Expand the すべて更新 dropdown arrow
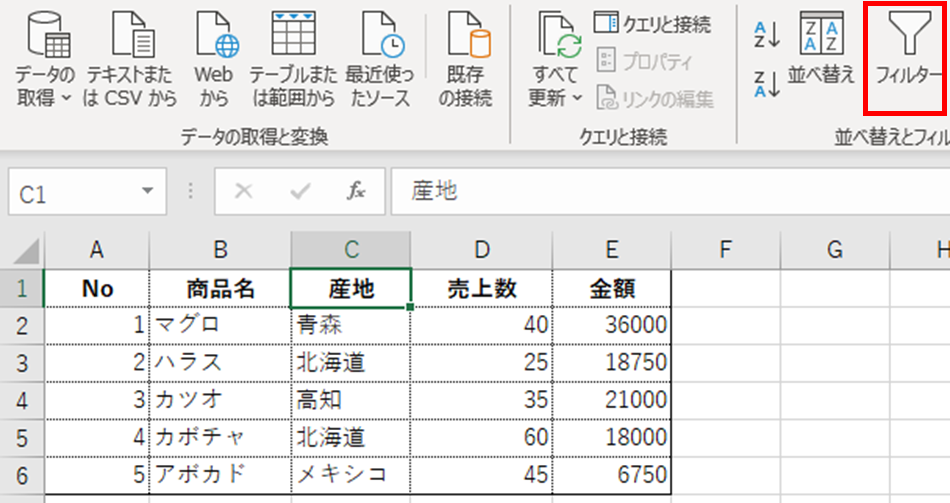 pos(577,98)
